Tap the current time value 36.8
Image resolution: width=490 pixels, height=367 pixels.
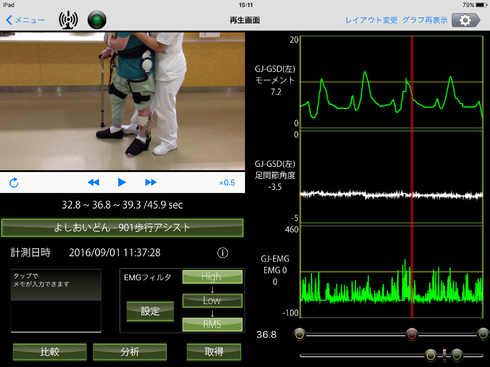point(266,334)
